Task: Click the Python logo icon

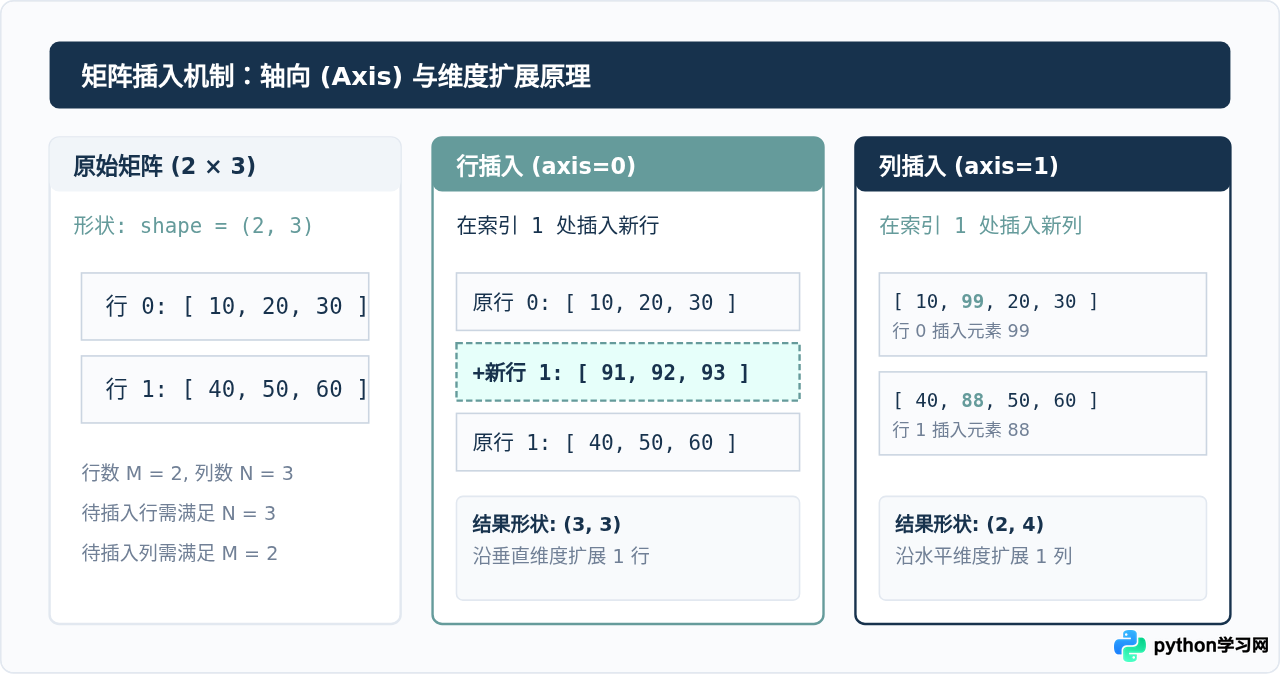Action: (1129, 646)
